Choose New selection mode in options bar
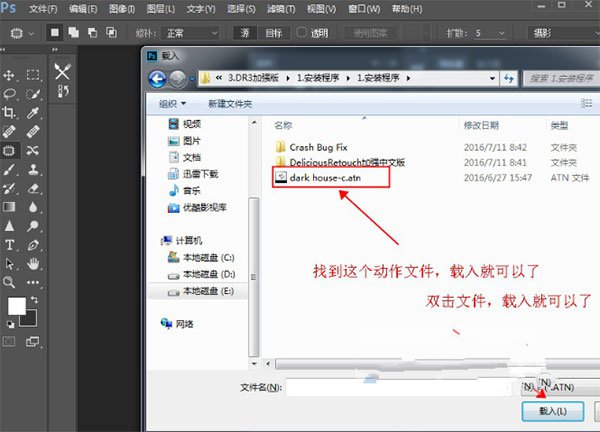600x432 pixels. pyautogui.click(x=55, y=33)
